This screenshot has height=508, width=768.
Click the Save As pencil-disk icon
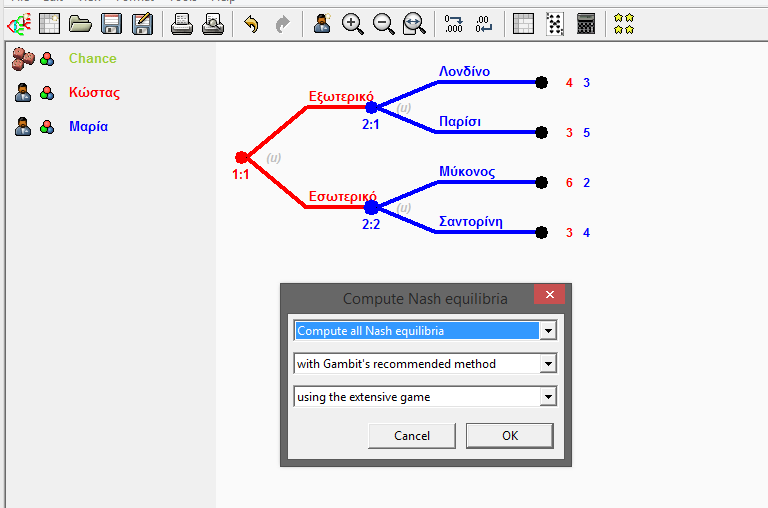143,24
